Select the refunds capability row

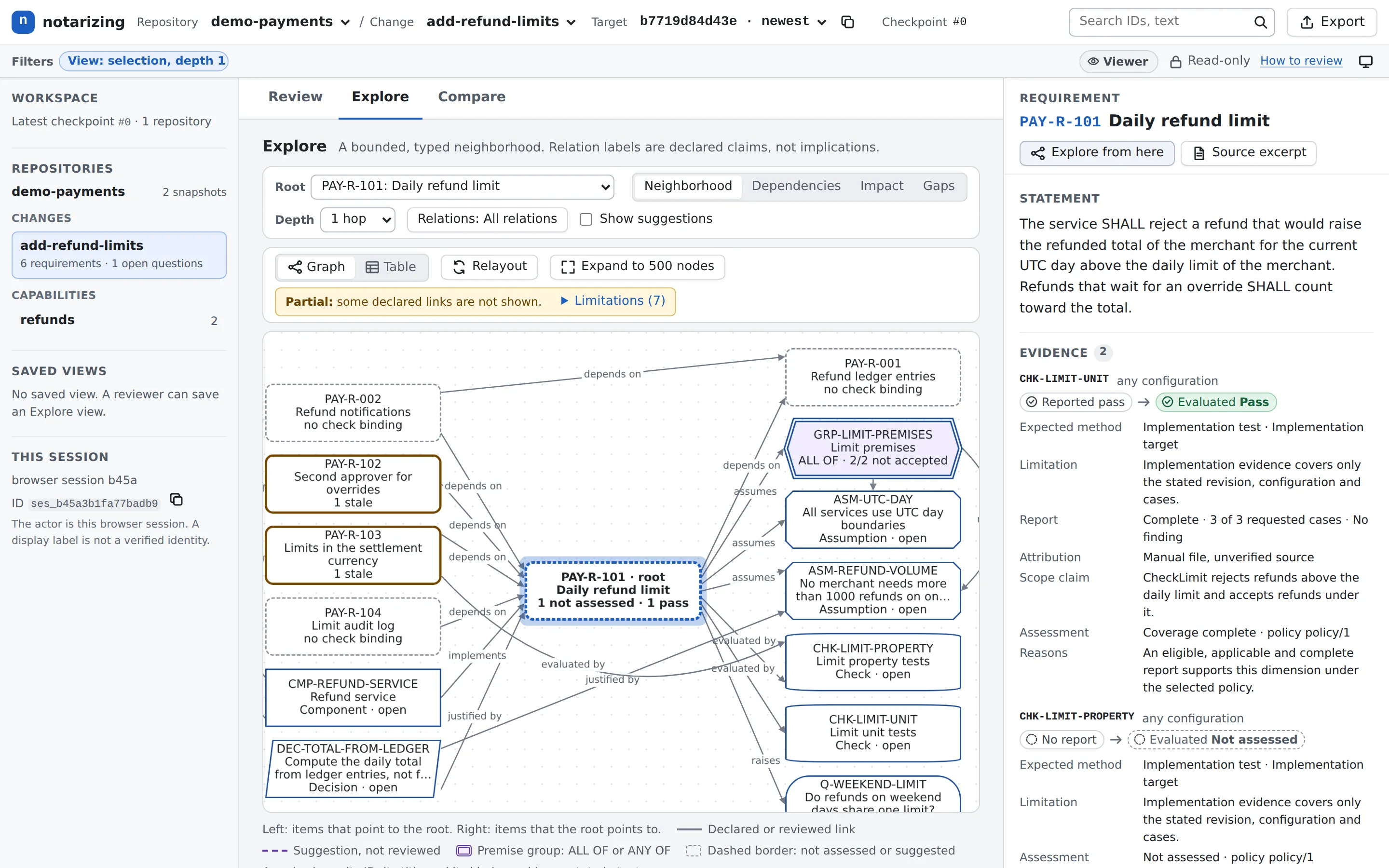[x=119, y=320]
